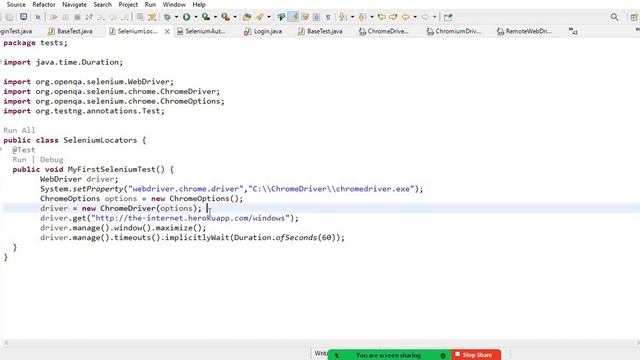Open the Debug dropdown arrow

pyautogui.click(x=176, y=17)
